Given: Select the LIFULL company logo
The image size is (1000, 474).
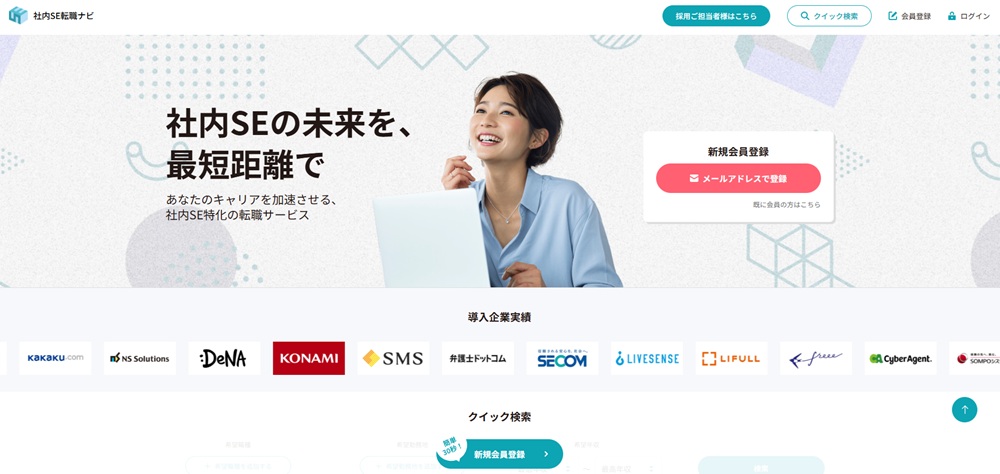Looking at the screenshot, I should (732, 359).
